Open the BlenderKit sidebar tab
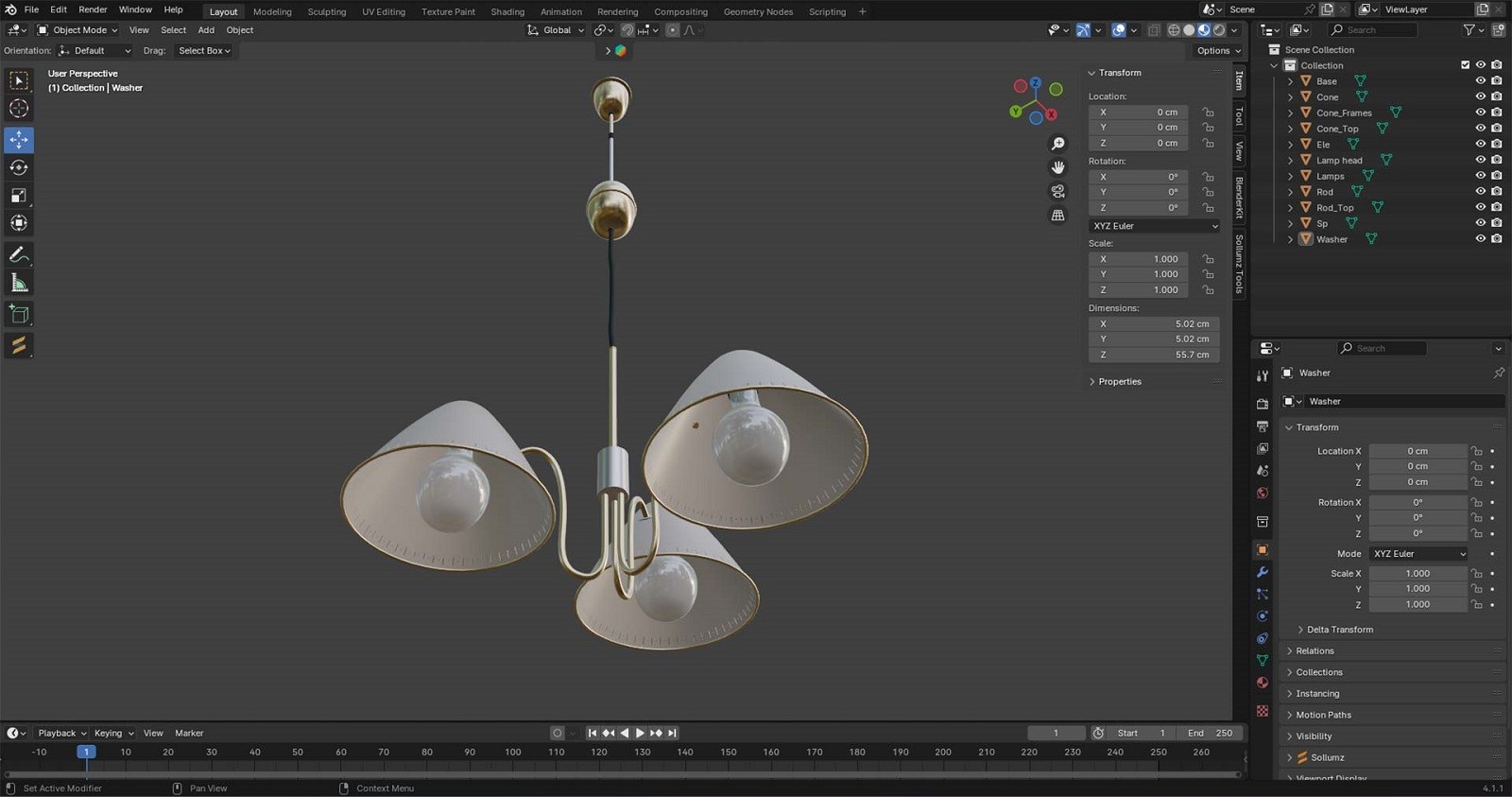This screenshot has width=1512, height=797. point(1239,198)
